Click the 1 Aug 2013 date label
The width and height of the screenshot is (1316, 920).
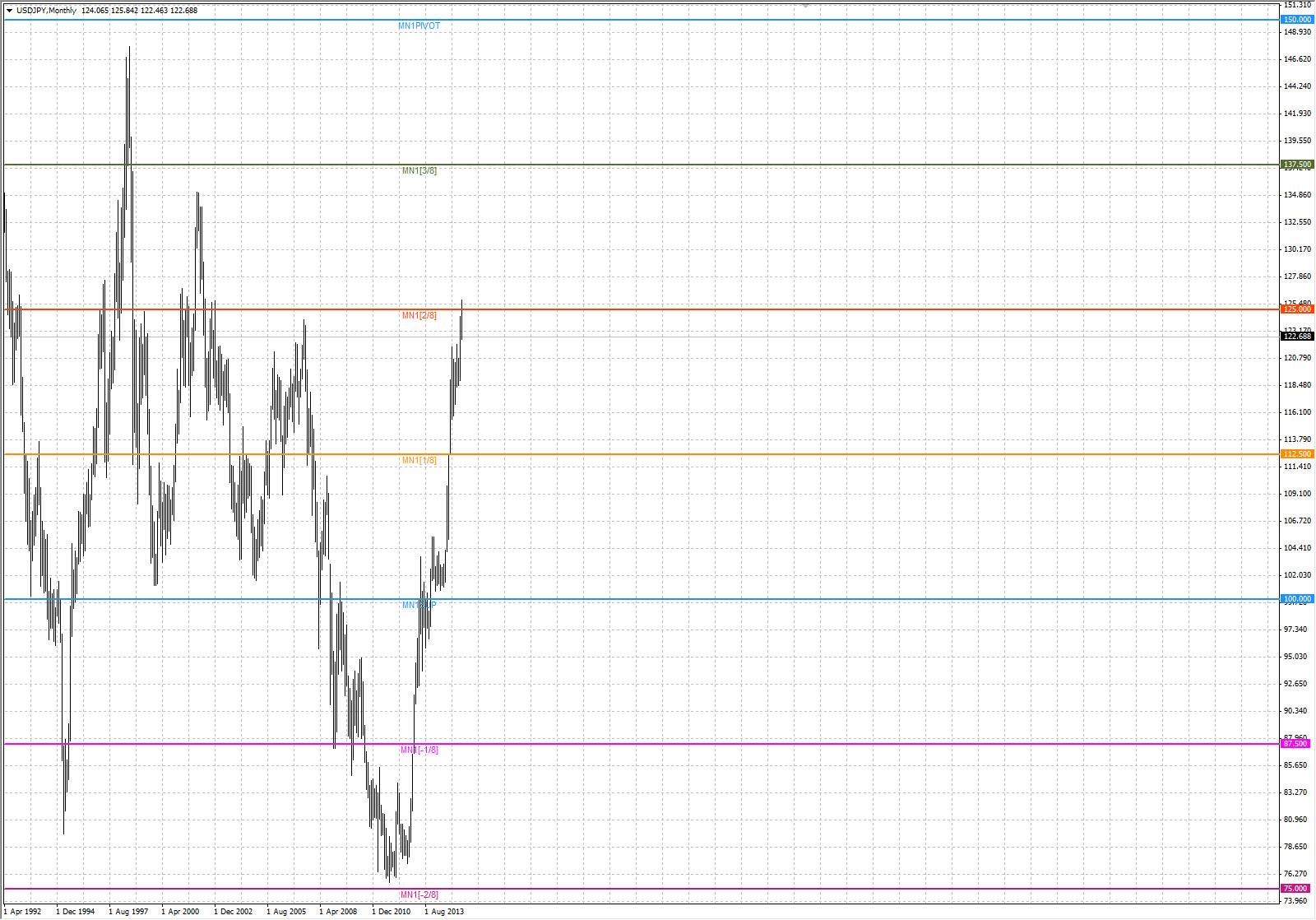click(x=444, y=912)
